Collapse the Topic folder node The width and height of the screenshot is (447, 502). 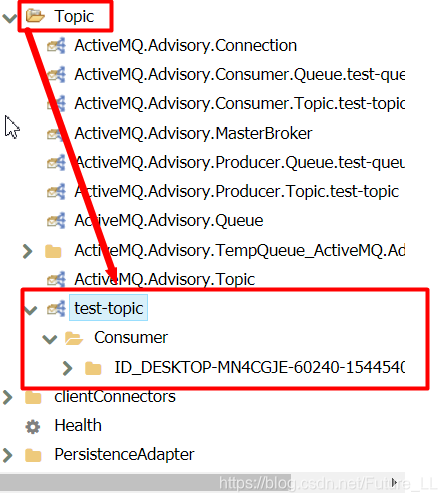point(9,17)
